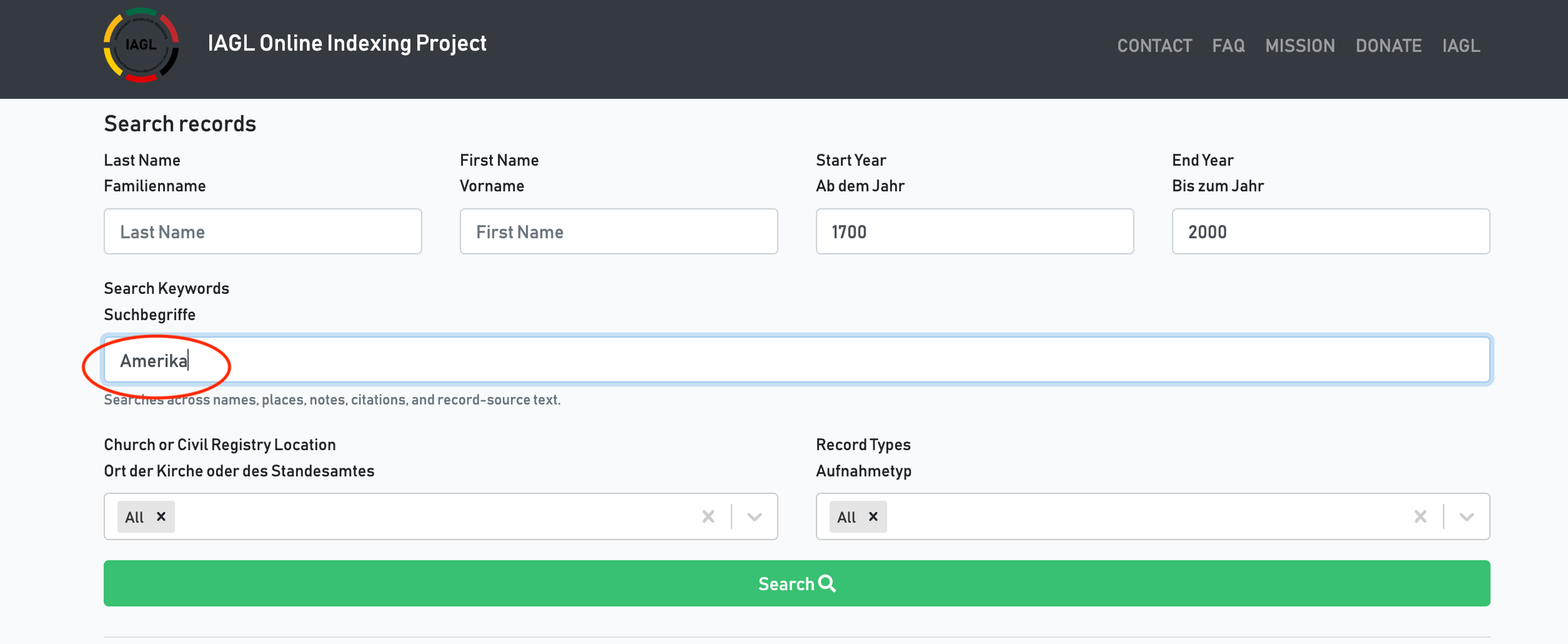Image resolution: width=1568 pixels, height=644 pixels.
Task: Visit the IAGL nav link
Action: (x=1461, y=46)
